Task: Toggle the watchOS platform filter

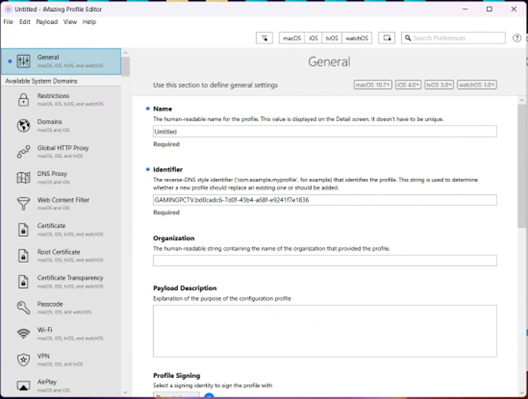Action: (x=357, y=38)
